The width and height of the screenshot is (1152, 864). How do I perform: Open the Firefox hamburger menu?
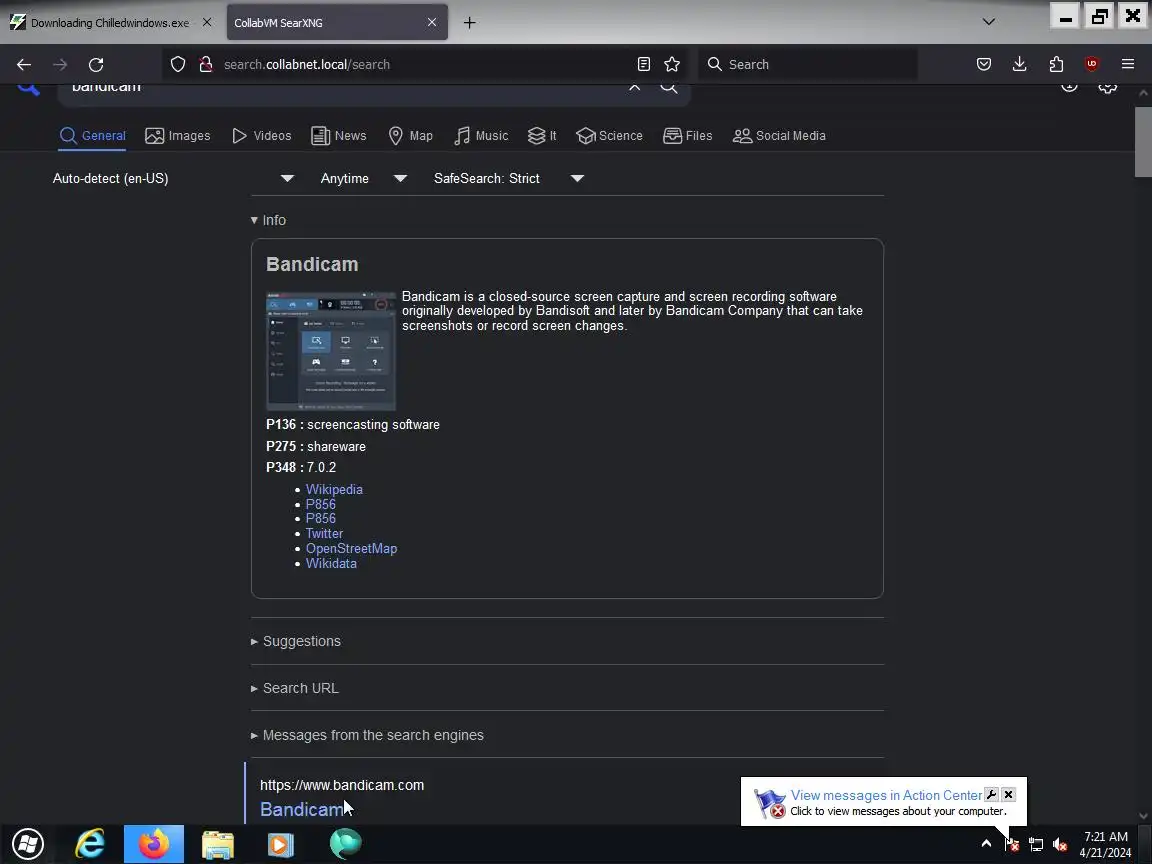point(1128,65)
